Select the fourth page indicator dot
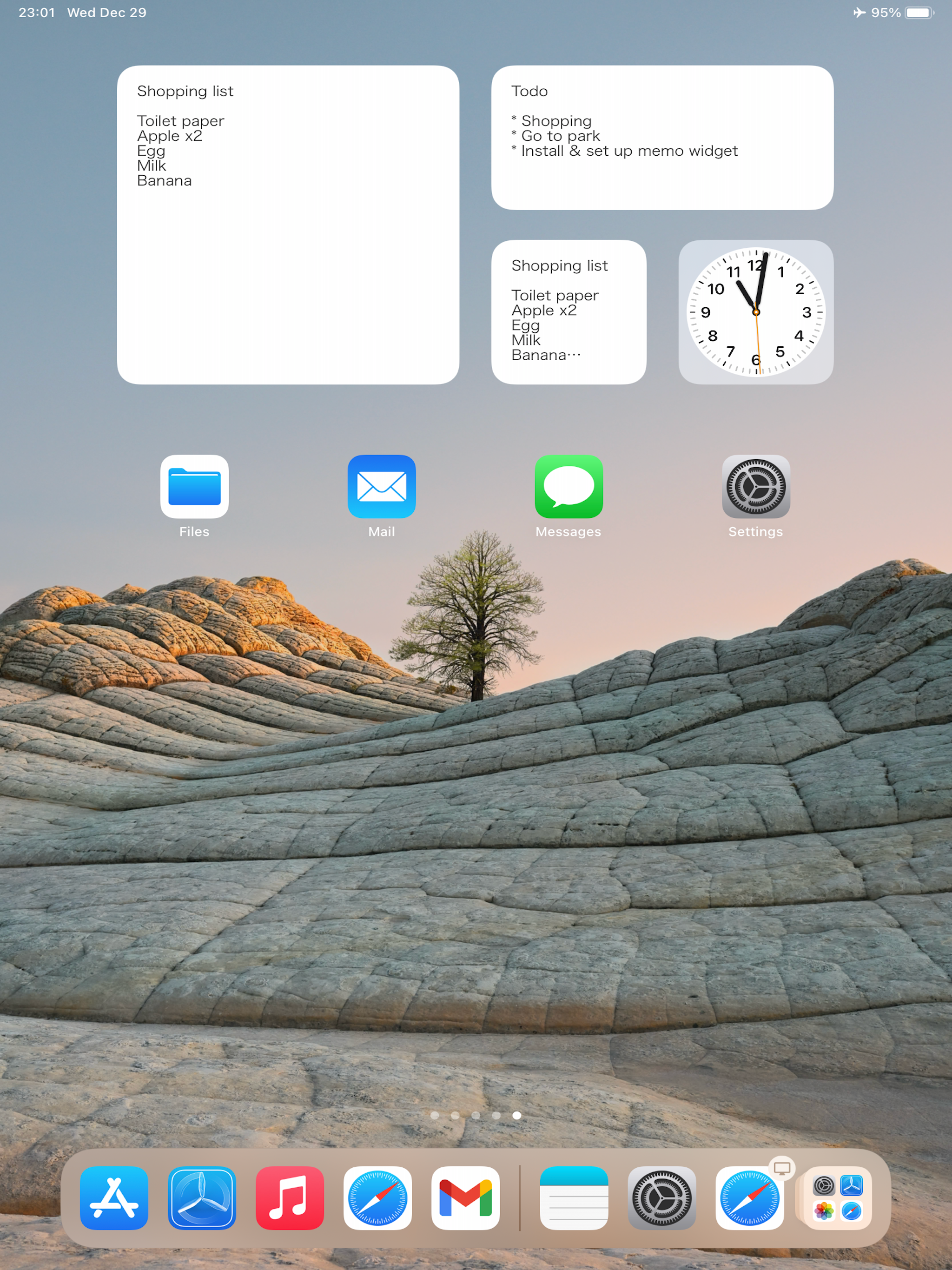Image resolution: width=952 pixels, height=1270 pixels. [x=496, y=1115]
